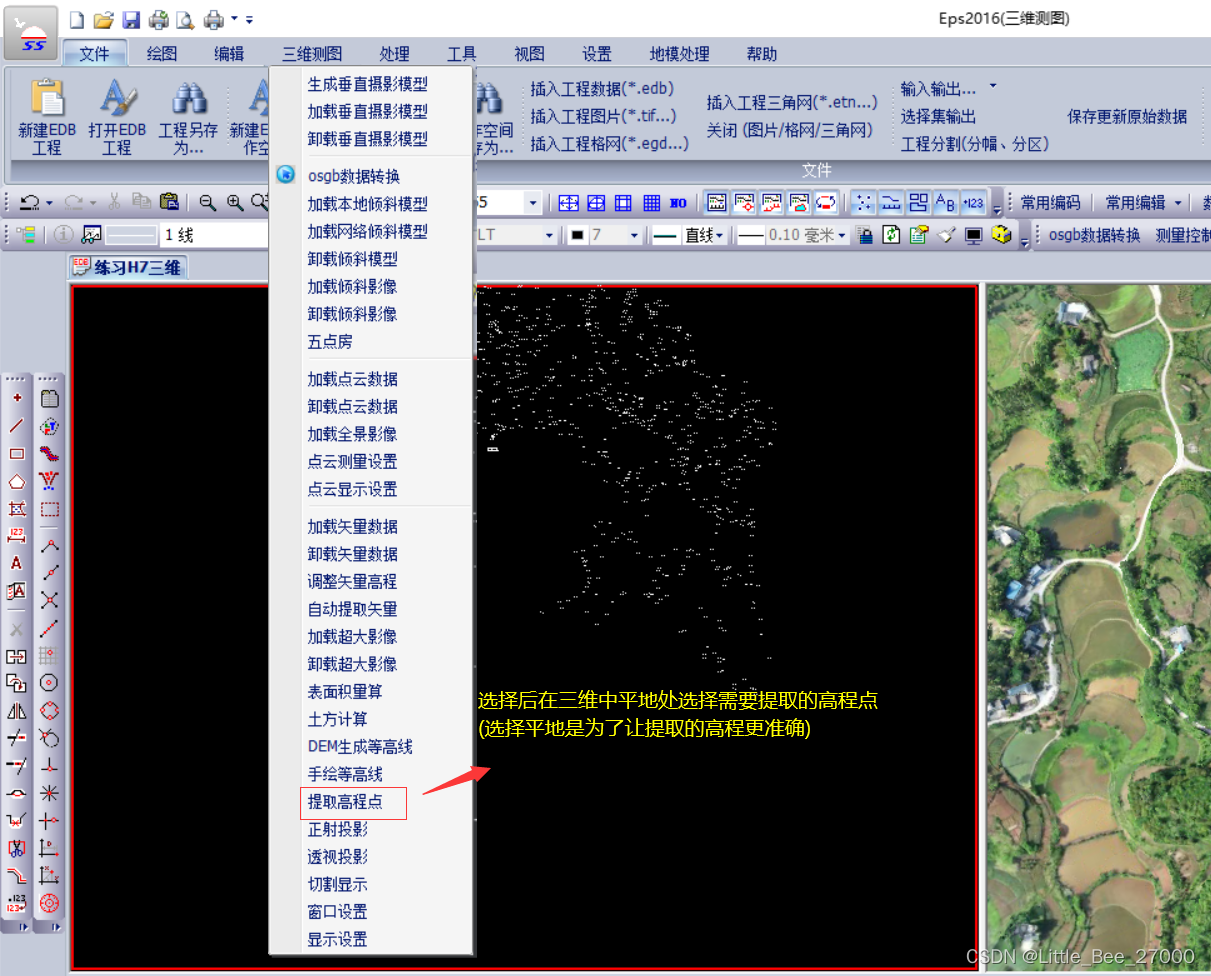
Task: Switch to the 练习H7三维 document tab
Action: click(127, 267)
